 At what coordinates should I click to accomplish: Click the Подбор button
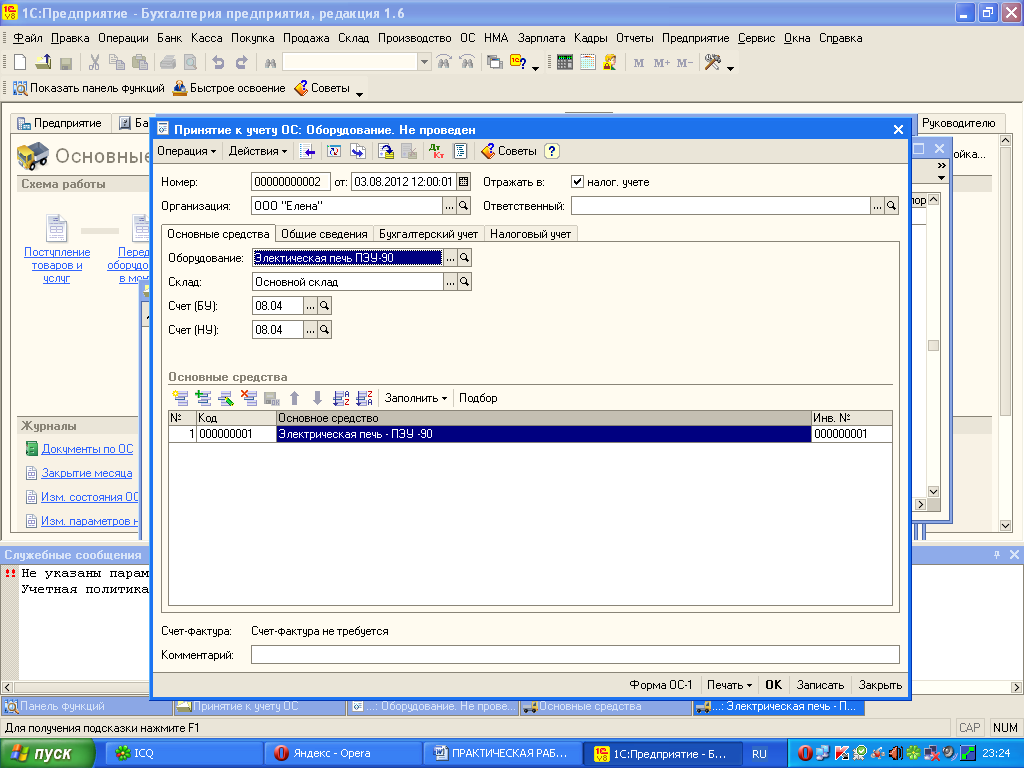(x=478, y=398)
